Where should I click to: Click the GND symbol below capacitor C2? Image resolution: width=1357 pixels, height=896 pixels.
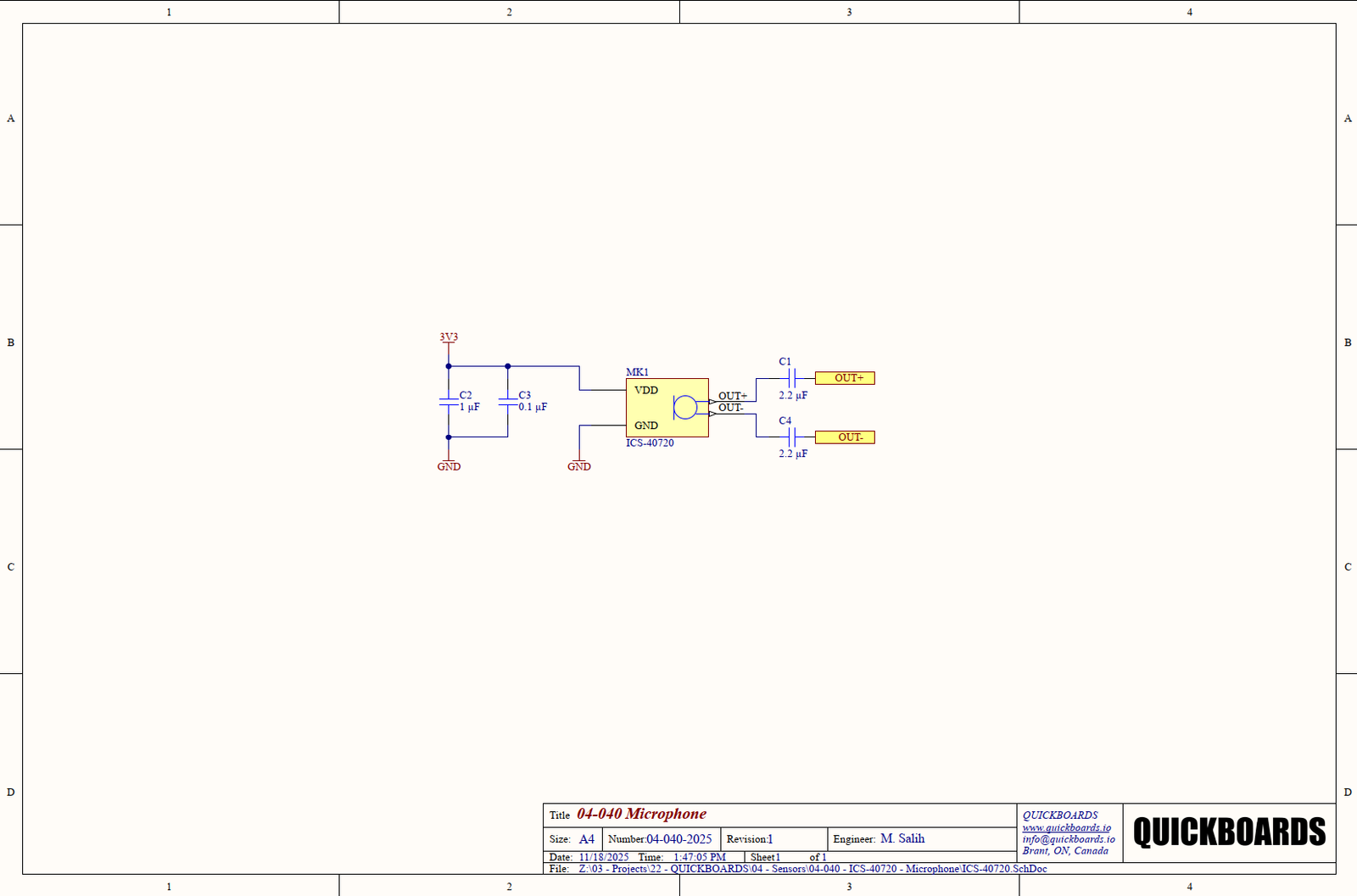[449, 465]
